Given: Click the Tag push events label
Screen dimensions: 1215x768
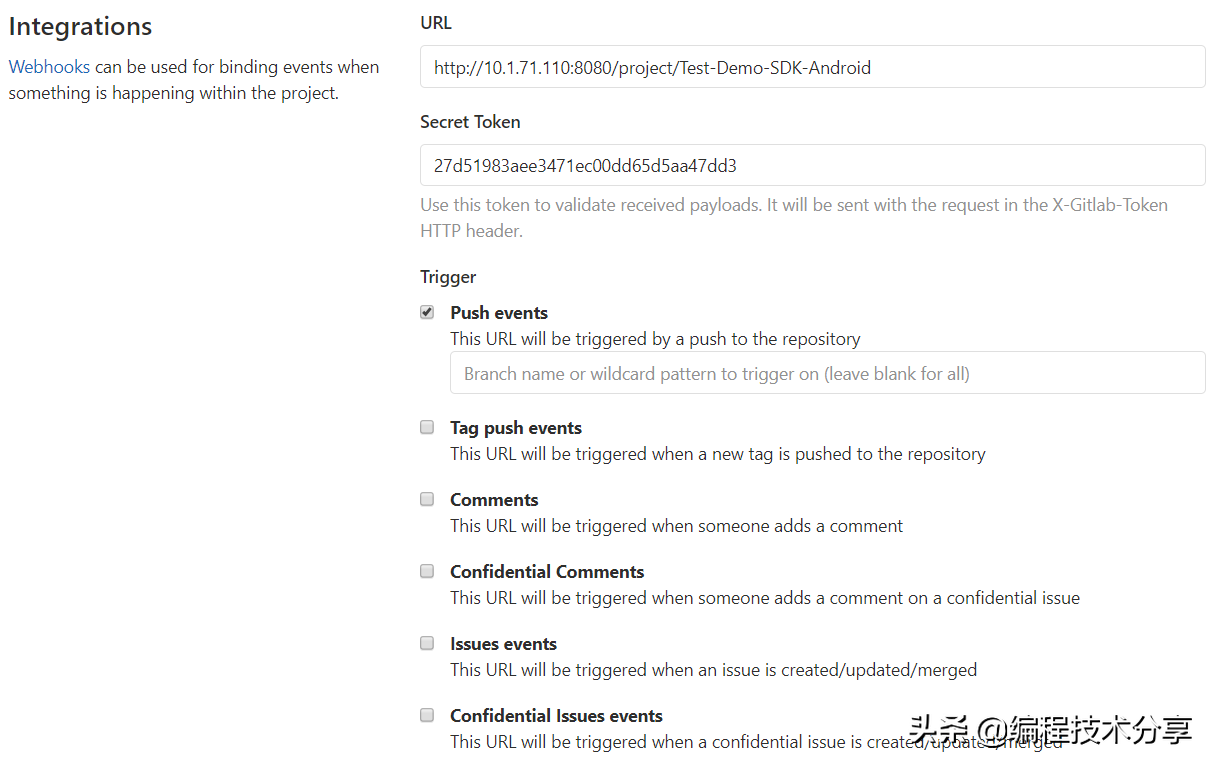Looking at the screenshot, I should pyautogui.click(x=516, y=428).
